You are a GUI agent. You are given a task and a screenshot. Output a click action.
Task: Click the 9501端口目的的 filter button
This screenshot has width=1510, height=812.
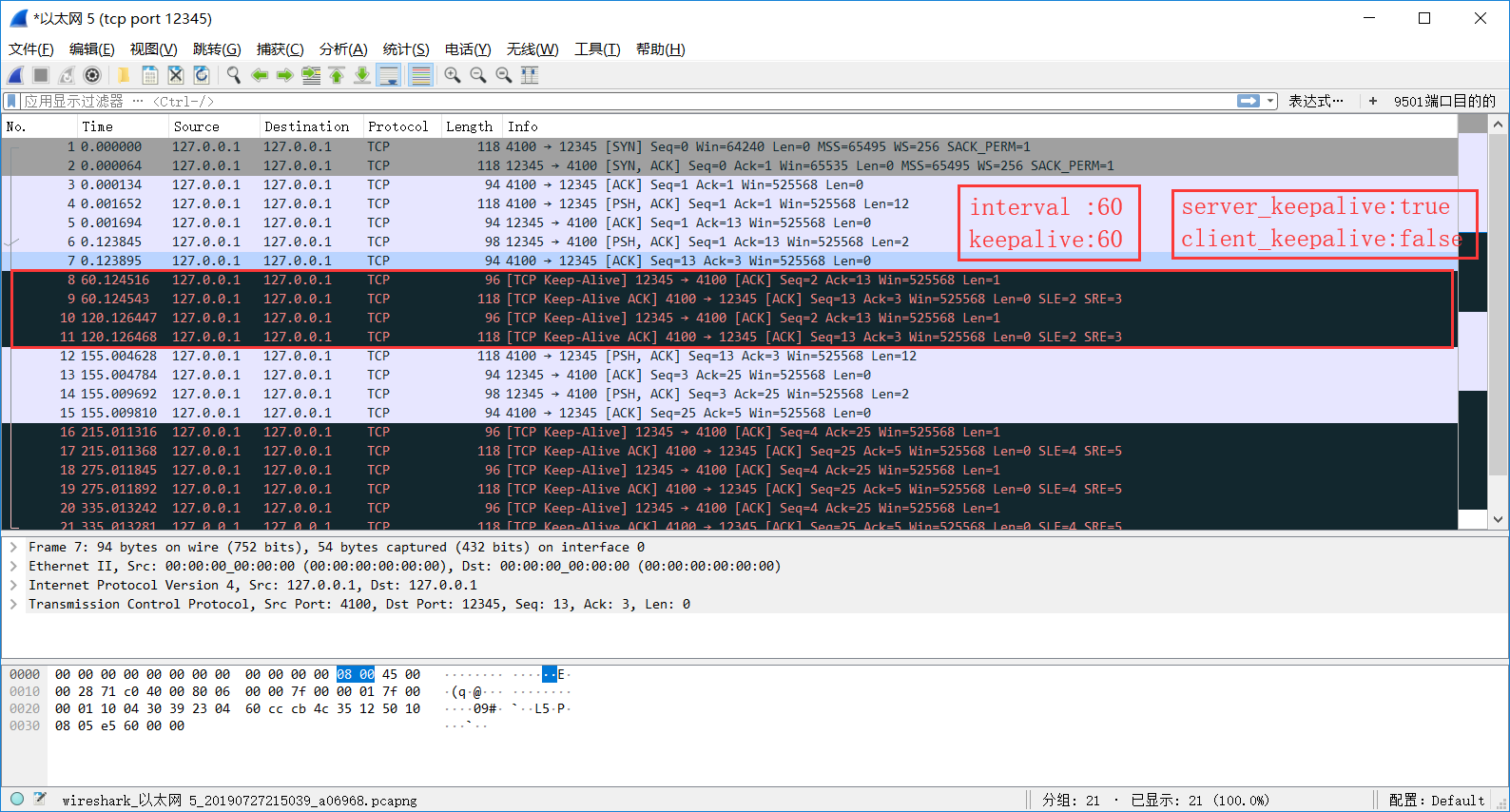(1443, 101)
